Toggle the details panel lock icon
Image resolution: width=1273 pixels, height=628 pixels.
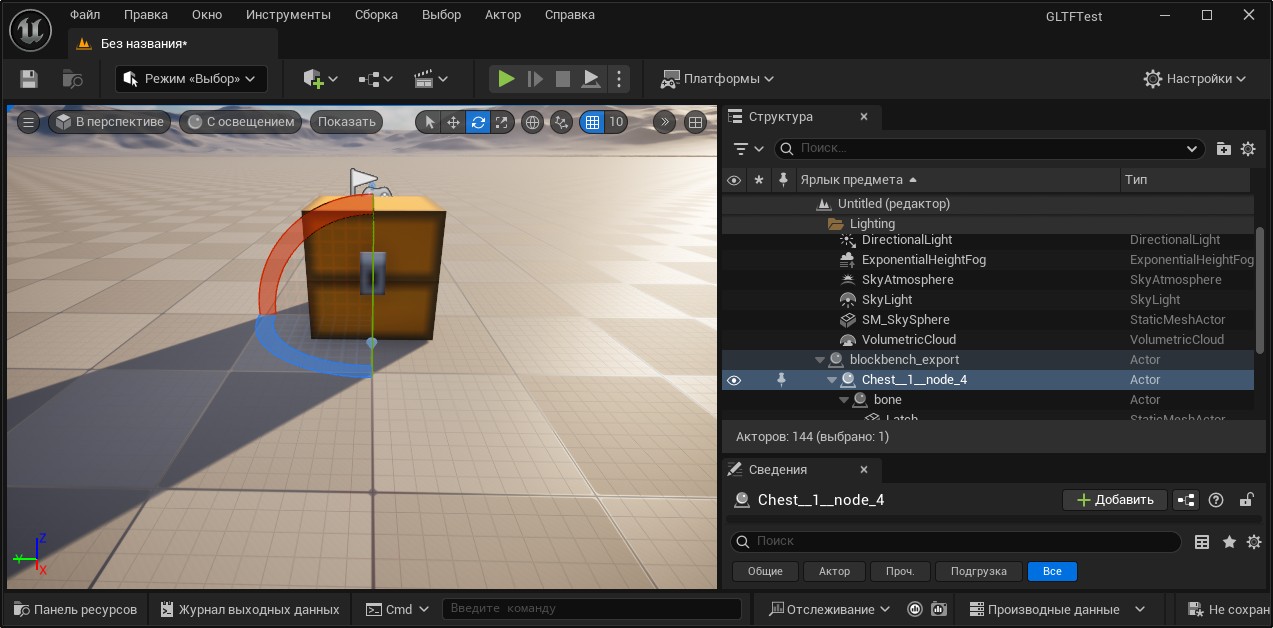pyautogui.click(x=1247, y=500)
